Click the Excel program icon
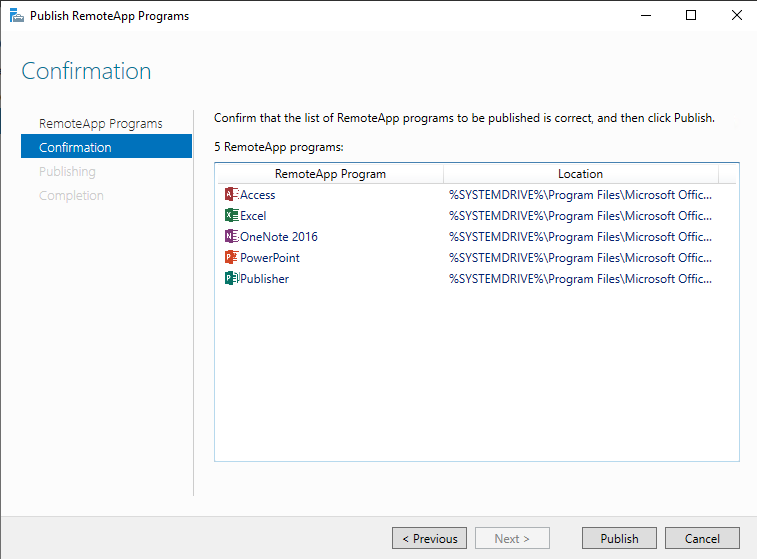 click(231, 215)
